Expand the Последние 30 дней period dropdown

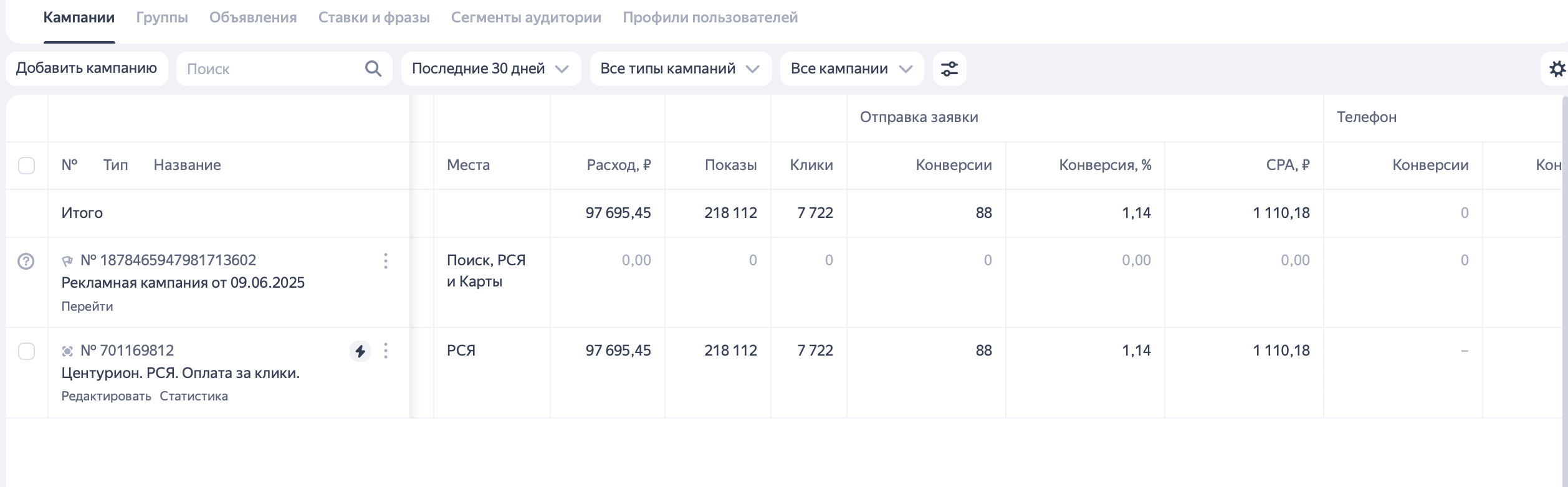click(x=490, y=69)
